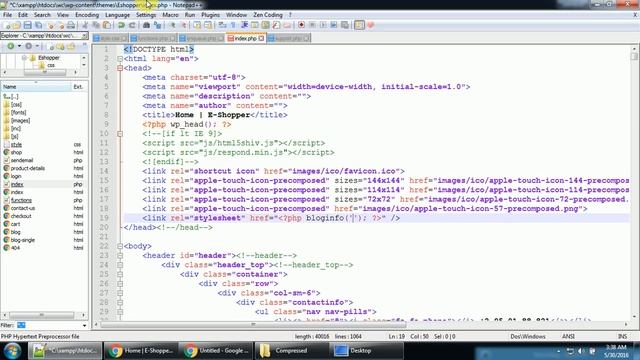Image resolution: width=640 pixels, height=360 pixels.
Task: Click the synchronize horizontal scrolling icon
Action: point(208,25)
